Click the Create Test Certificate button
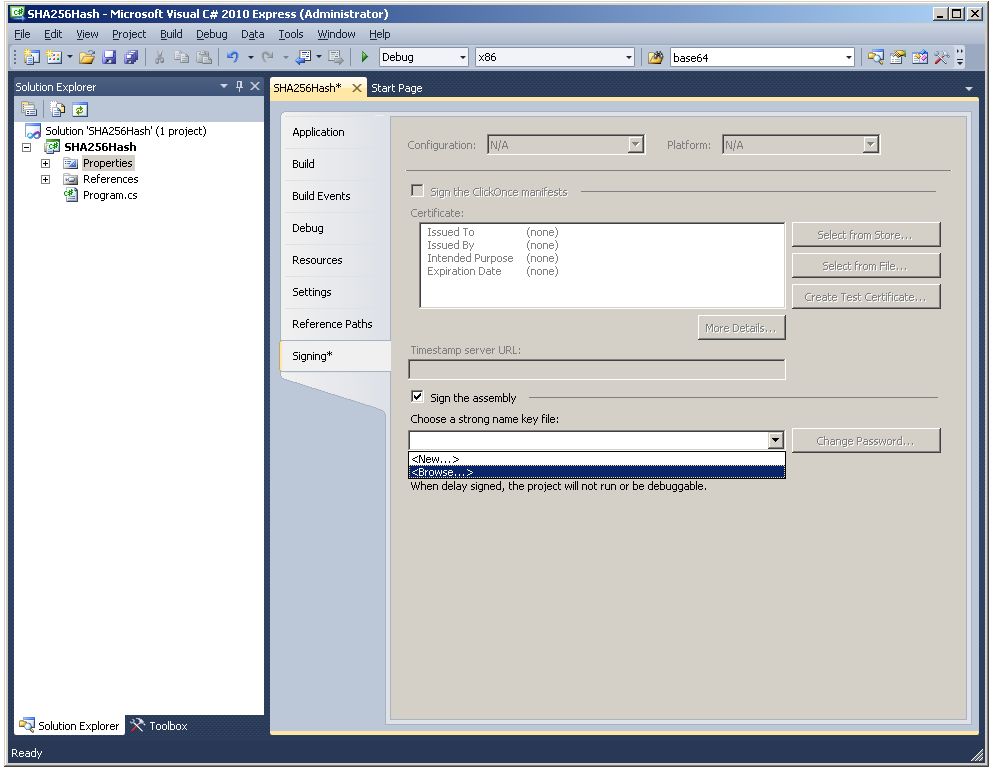 (866, 297)
